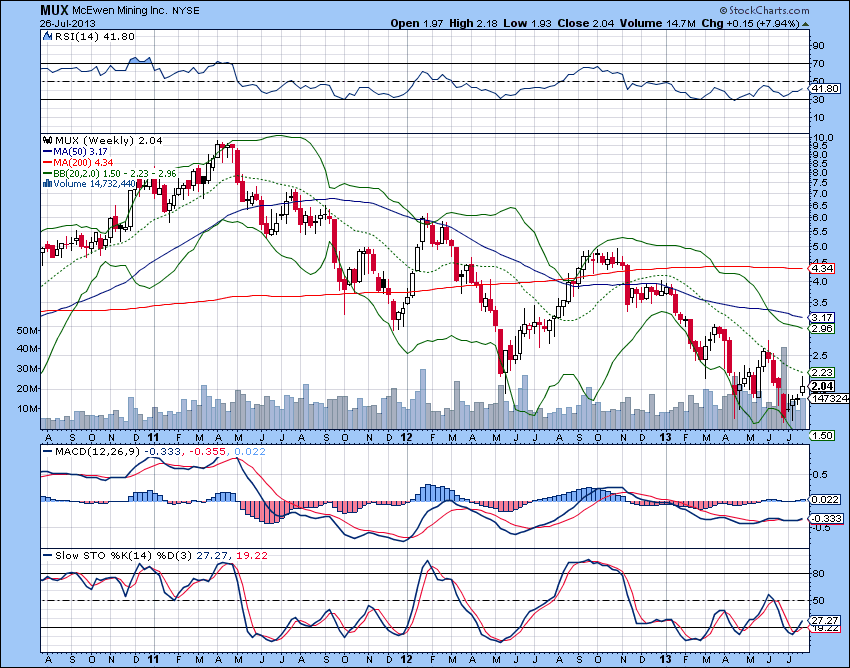This screenshot has height=668, width=850.
Task: Click the RSI(14) legend line icon
Action: pos(47,36)
